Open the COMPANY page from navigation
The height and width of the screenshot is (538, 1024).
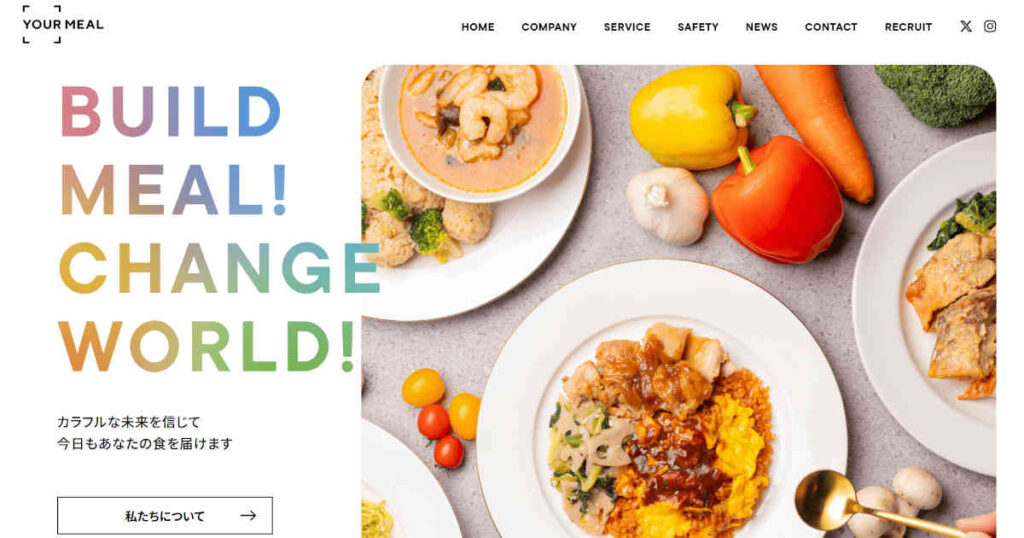point(549,27)
